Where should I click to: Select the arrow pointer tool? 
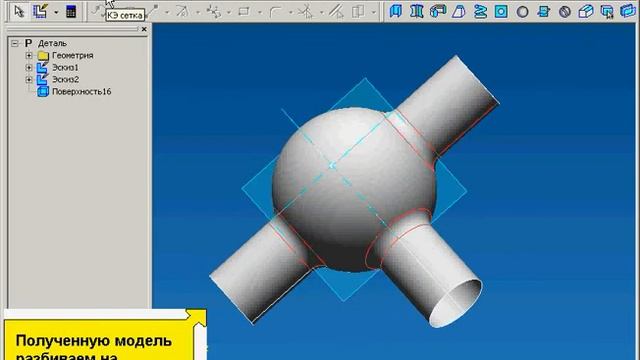(x=19, y=11)
